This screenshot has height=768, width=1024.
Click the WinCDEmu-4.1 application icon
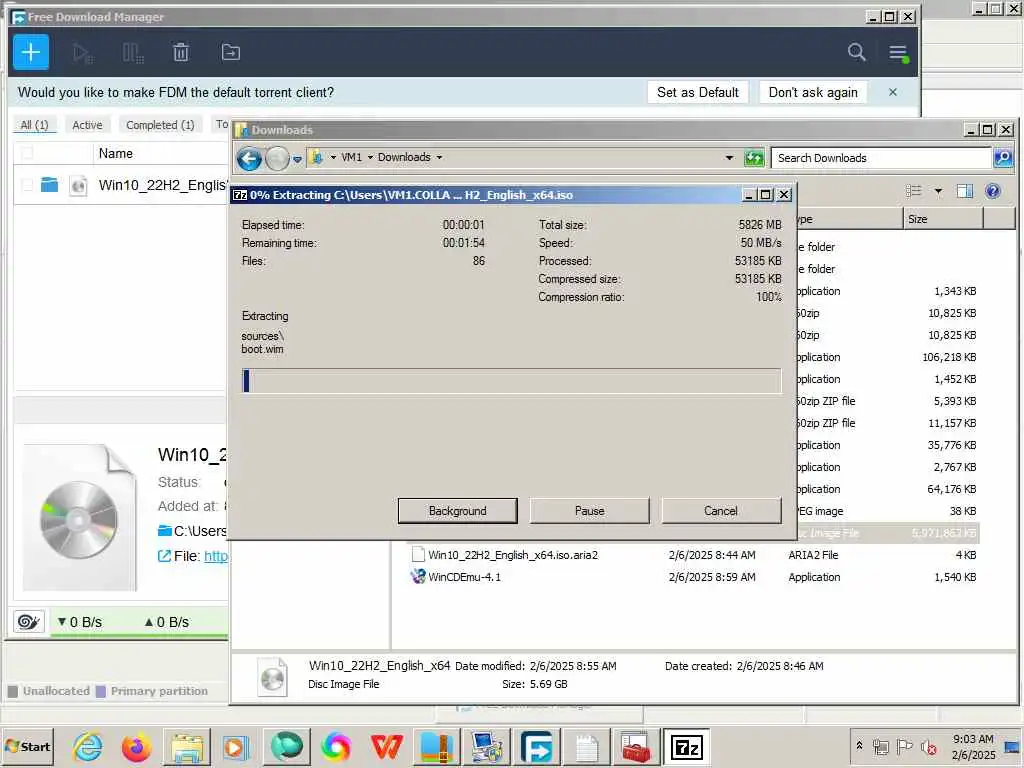pos(417,577)
